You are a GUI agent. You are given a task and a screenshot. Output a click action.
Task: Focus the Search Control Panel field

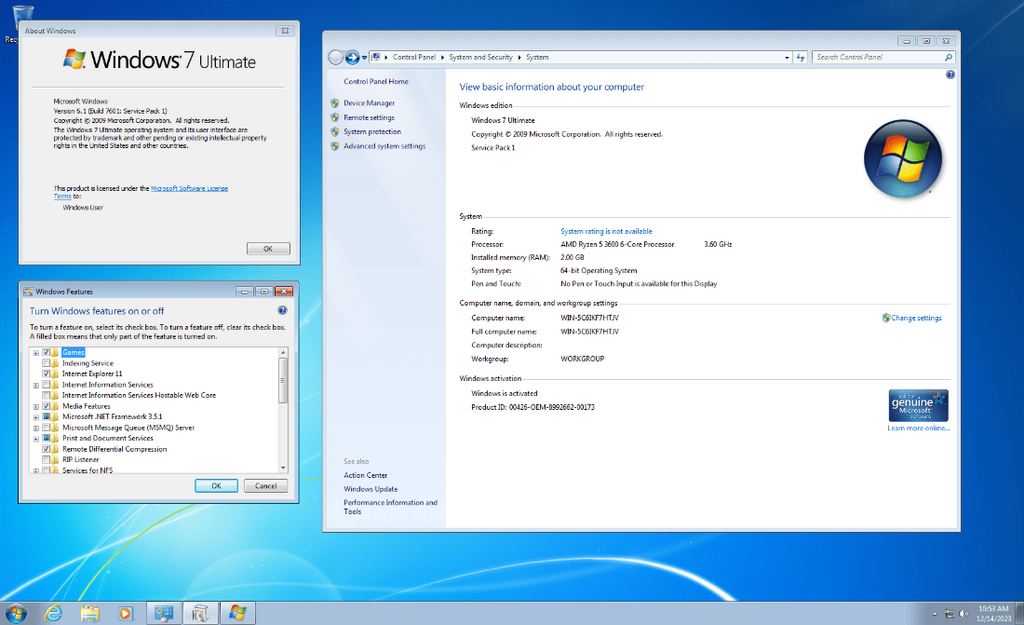(x=878, y=57)
